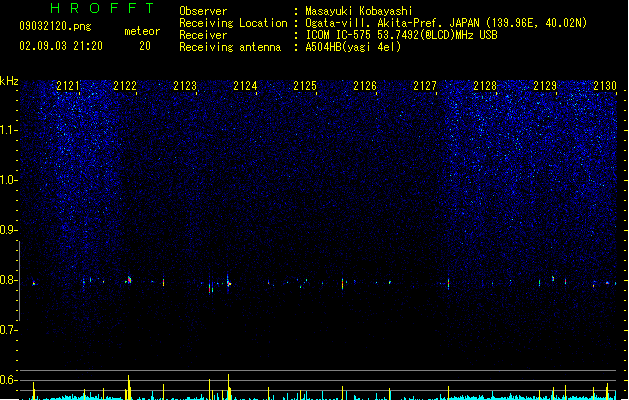Click the antenna A504HB(yagi 4el) text

click(x=353, y=47)
